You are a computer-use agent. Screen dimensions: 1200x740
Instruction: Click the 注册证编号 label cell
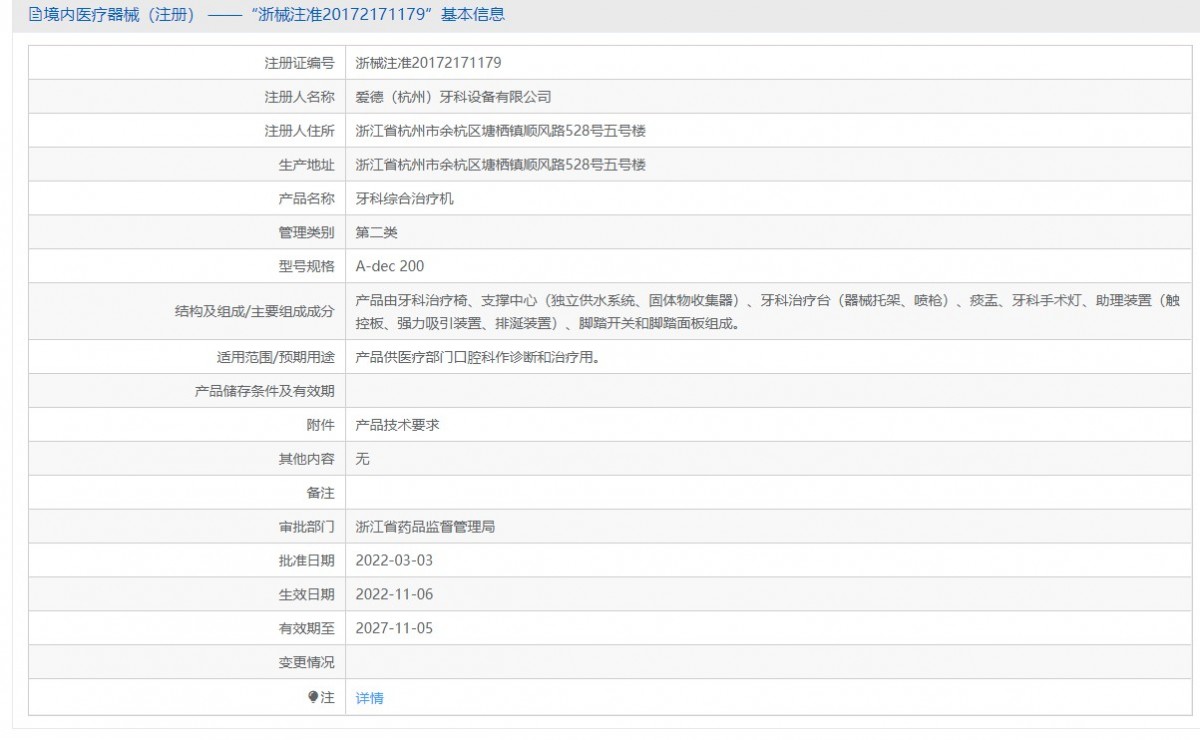click(x=187, y=63)
